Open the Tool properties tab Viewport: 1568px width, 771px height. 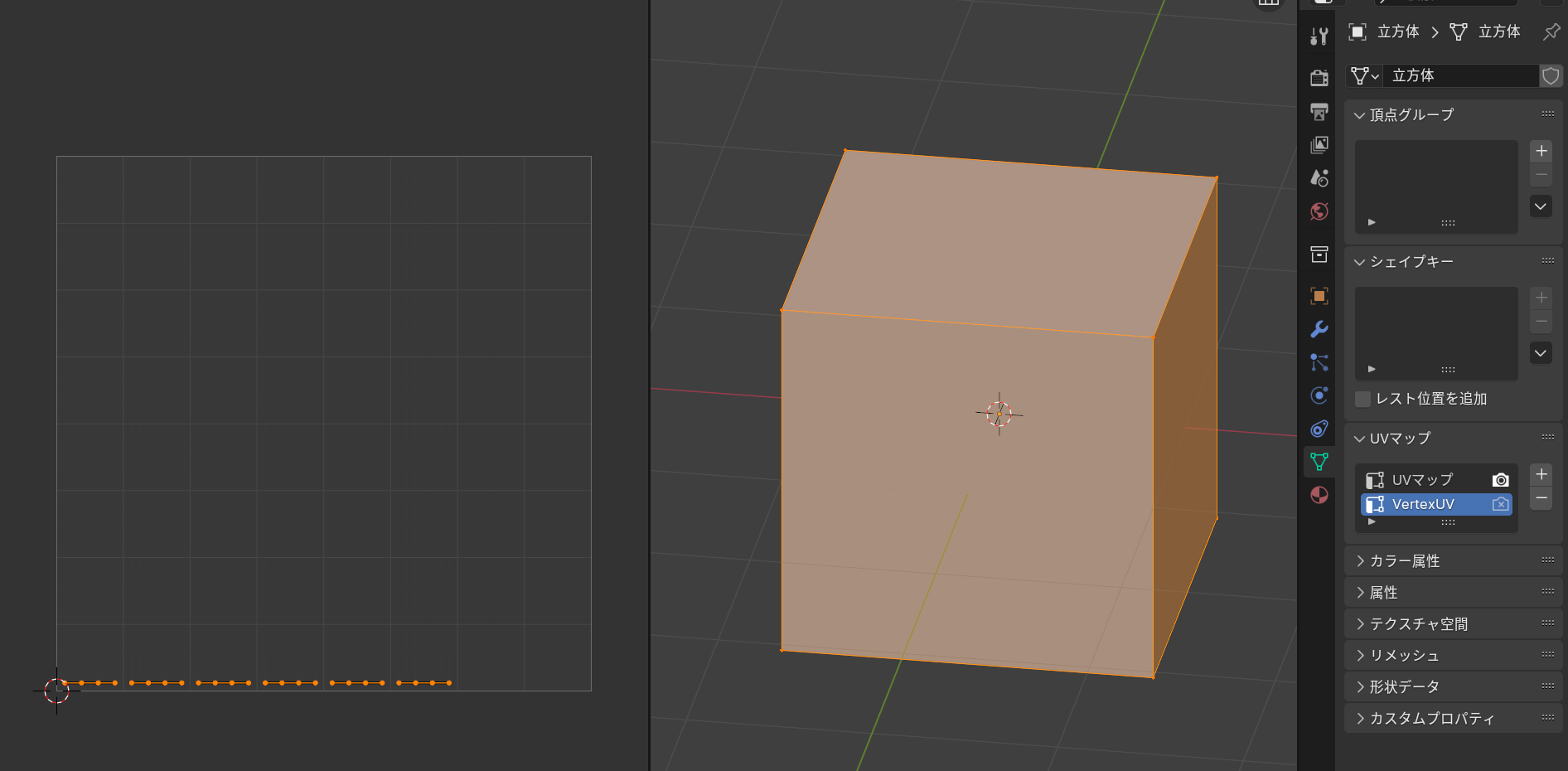coord(1319,36)
